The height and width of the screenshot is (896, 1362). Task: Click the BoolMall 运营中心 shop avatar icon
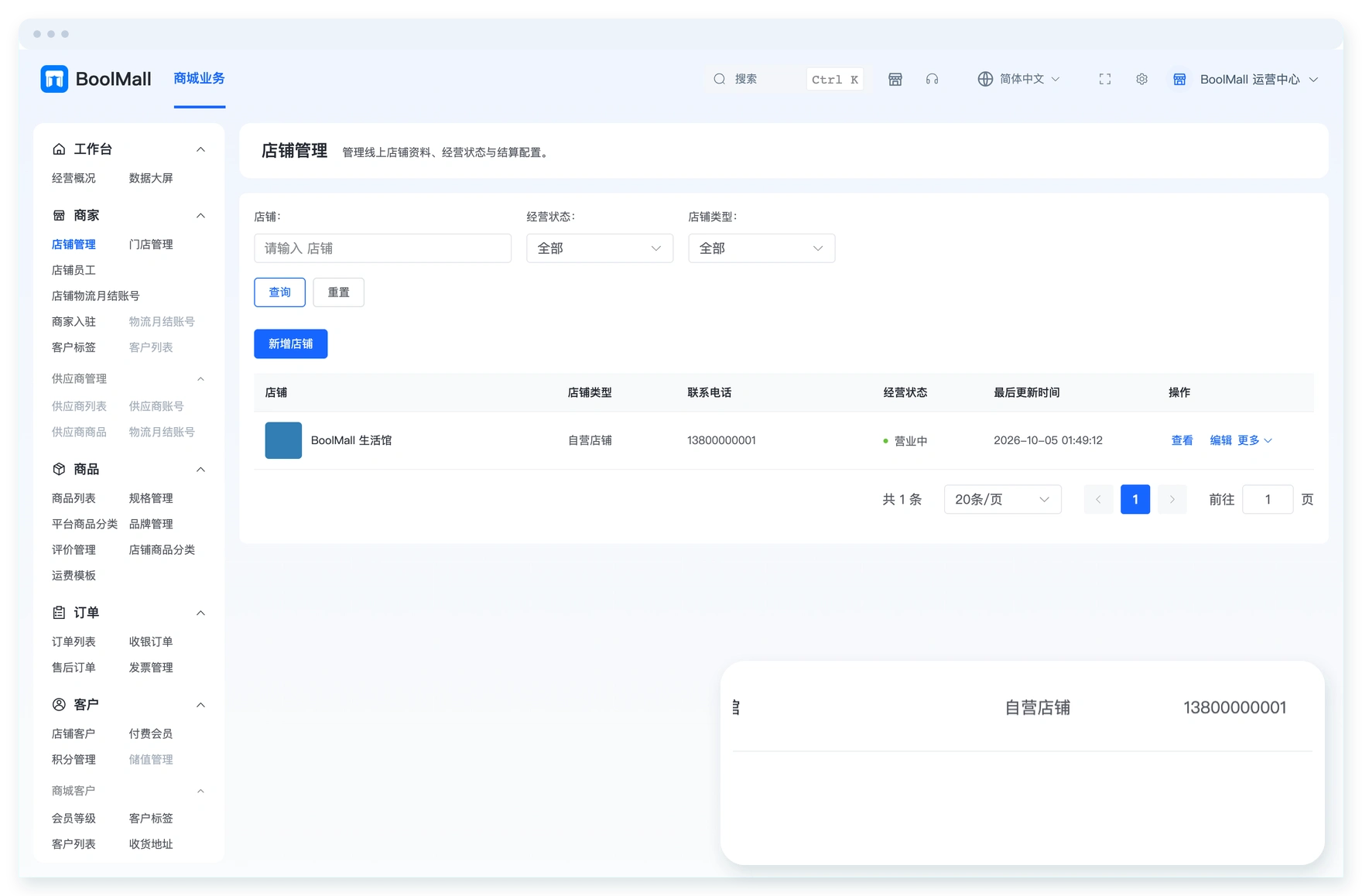tap(1179, 79)
